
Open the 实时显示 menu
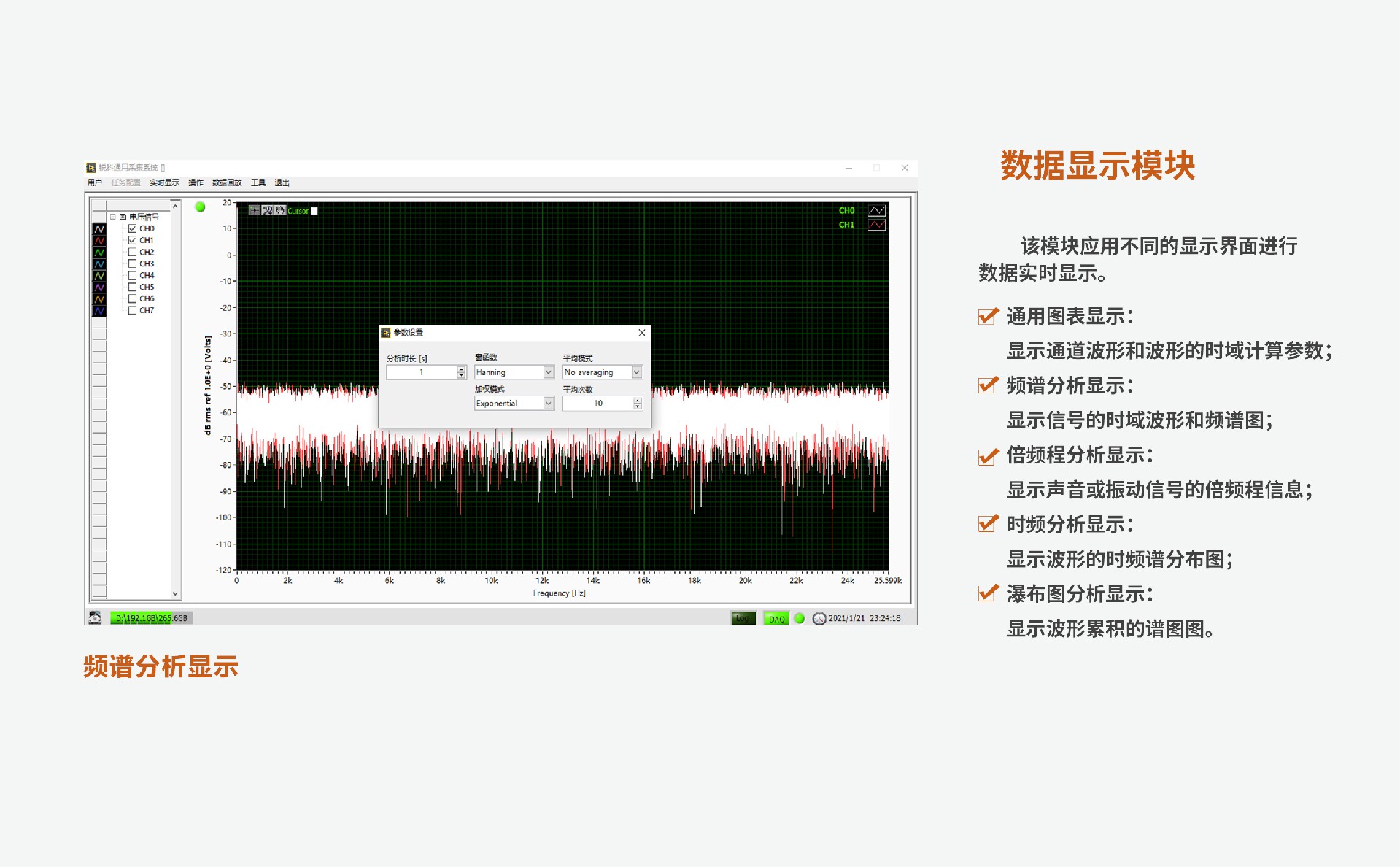(164, 182)
